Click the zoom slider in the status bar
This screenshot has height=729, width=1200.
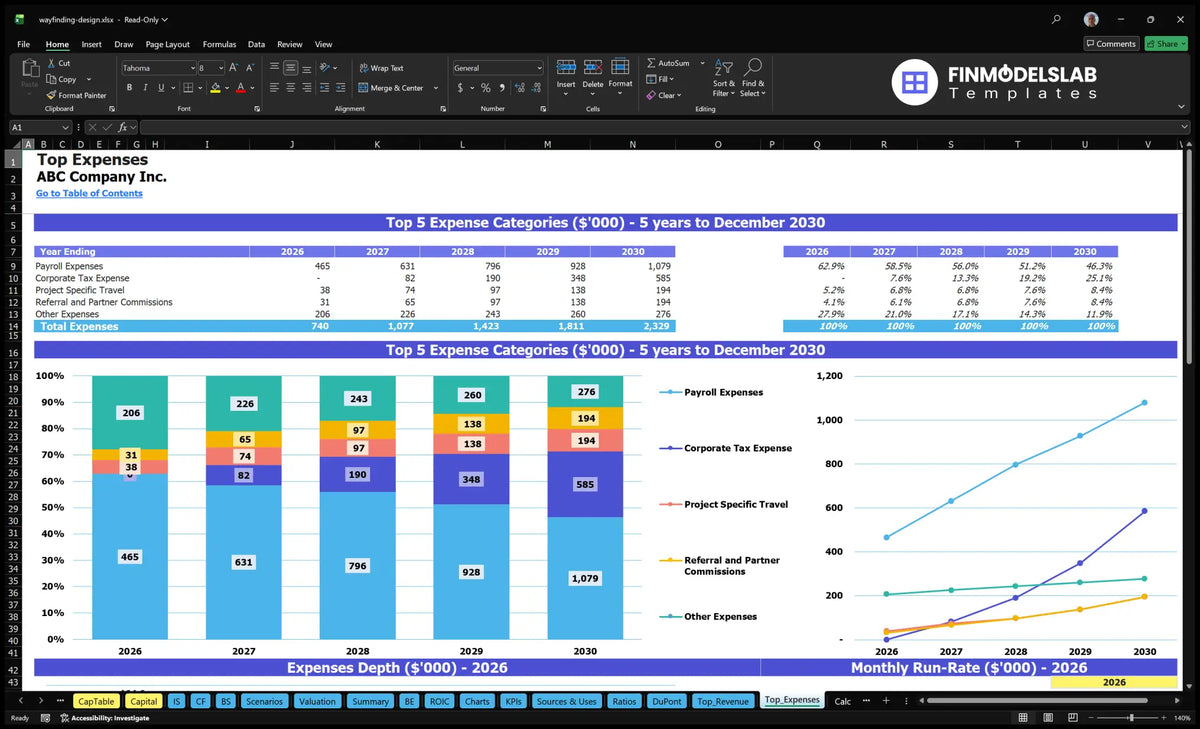coord(1131,718)
